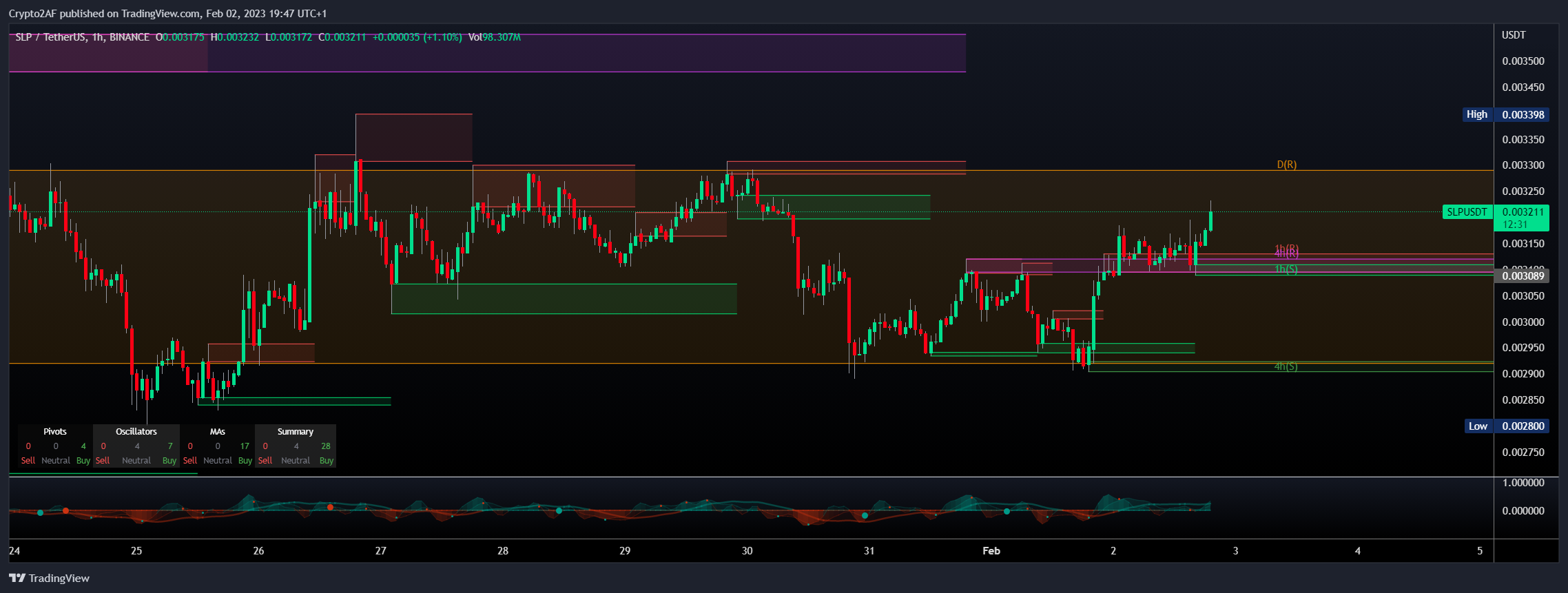Image resolution: width=1568 pixels, height=593 pixels.
Task: Click the 4h(S) support label
Action: pyautogui.click(x=1286, y=366)
